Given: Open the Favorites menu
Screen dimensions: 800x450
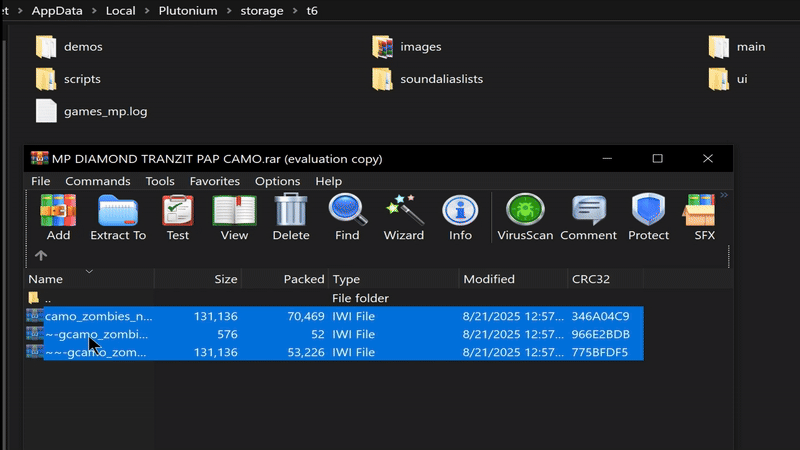Looking at the screenshot, I should coord(215,181).
